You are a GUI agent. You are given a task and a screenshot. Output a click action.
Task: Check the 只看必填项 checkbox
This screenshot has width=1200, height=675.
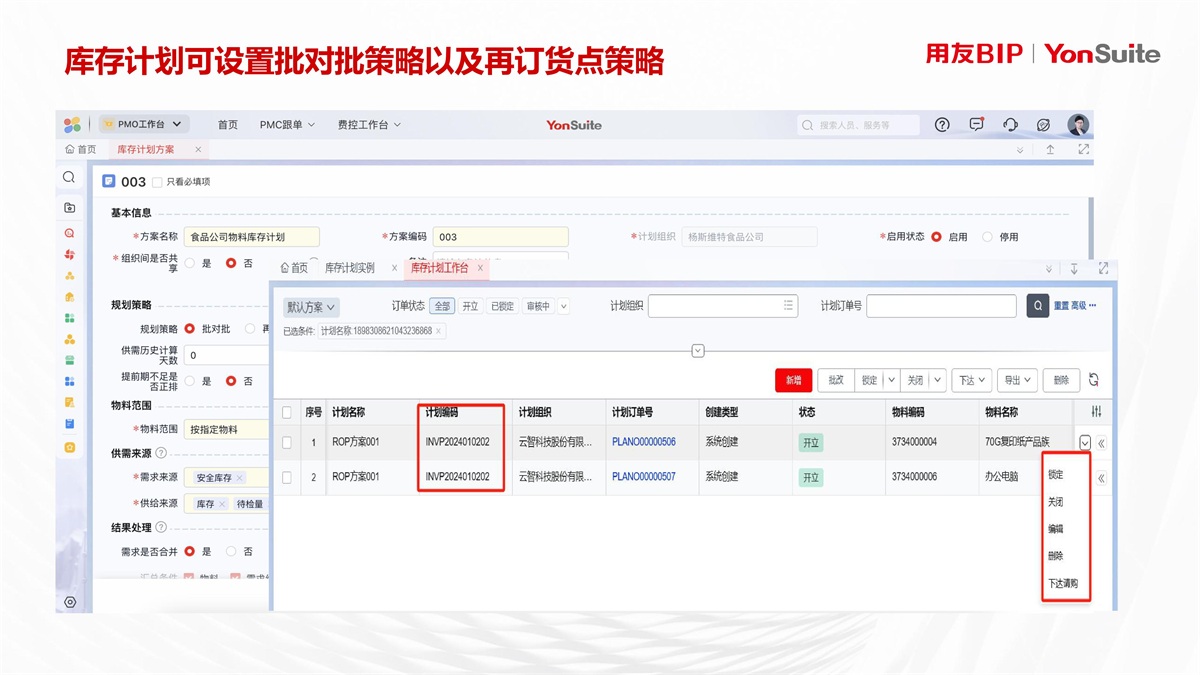[156, 182]
